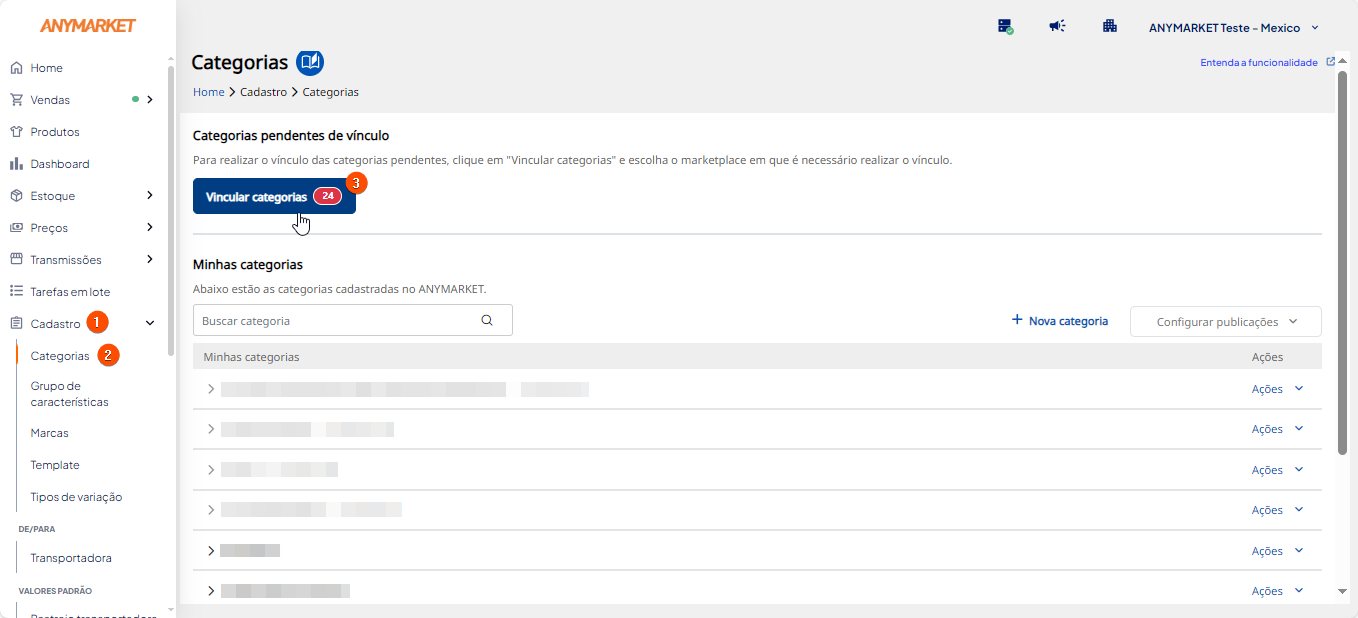
Task: Open the blue book help icon beside Categorias
Action: point(310,62)
